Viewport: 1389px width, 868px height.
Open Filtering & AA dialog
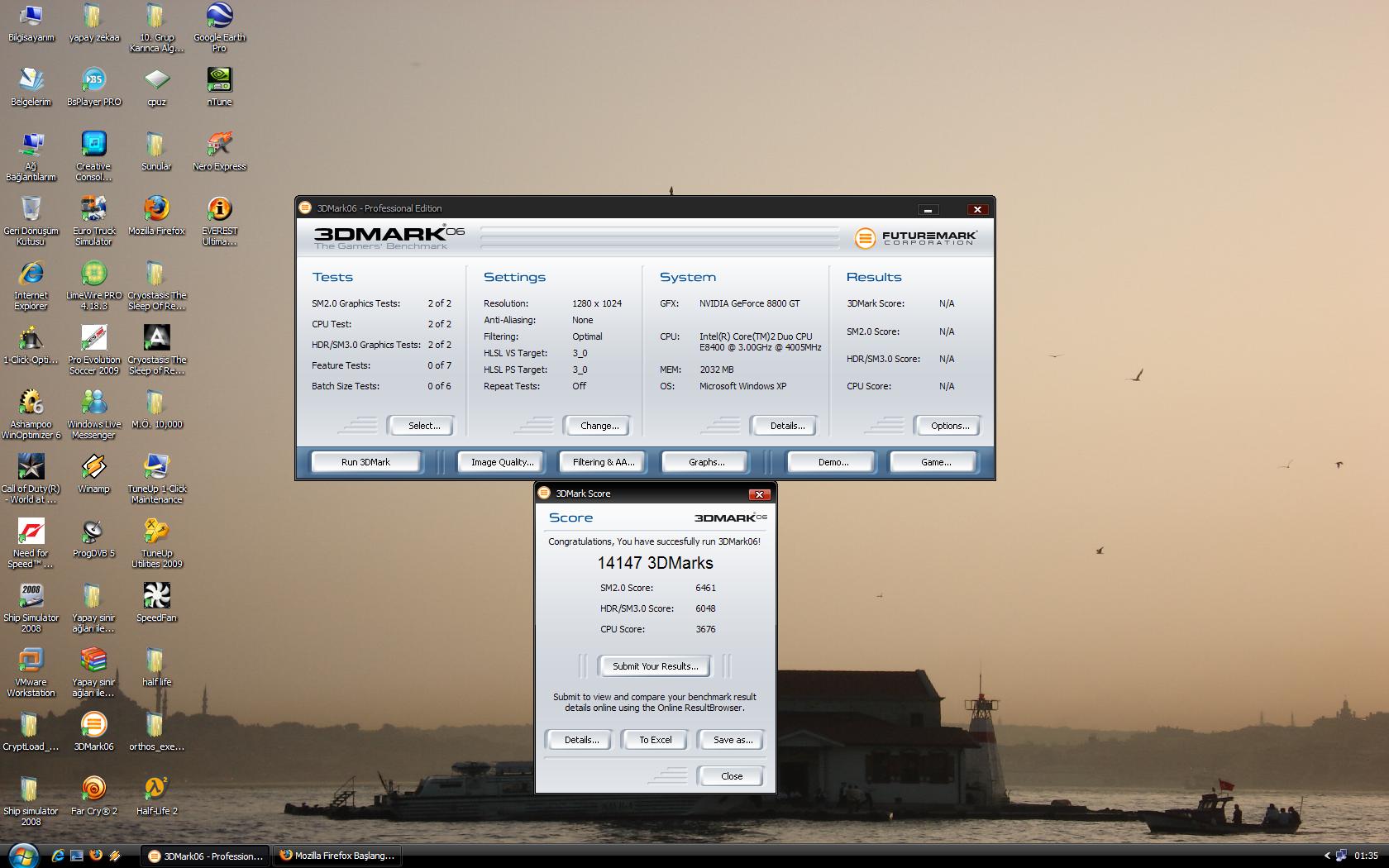pos(604,462)
